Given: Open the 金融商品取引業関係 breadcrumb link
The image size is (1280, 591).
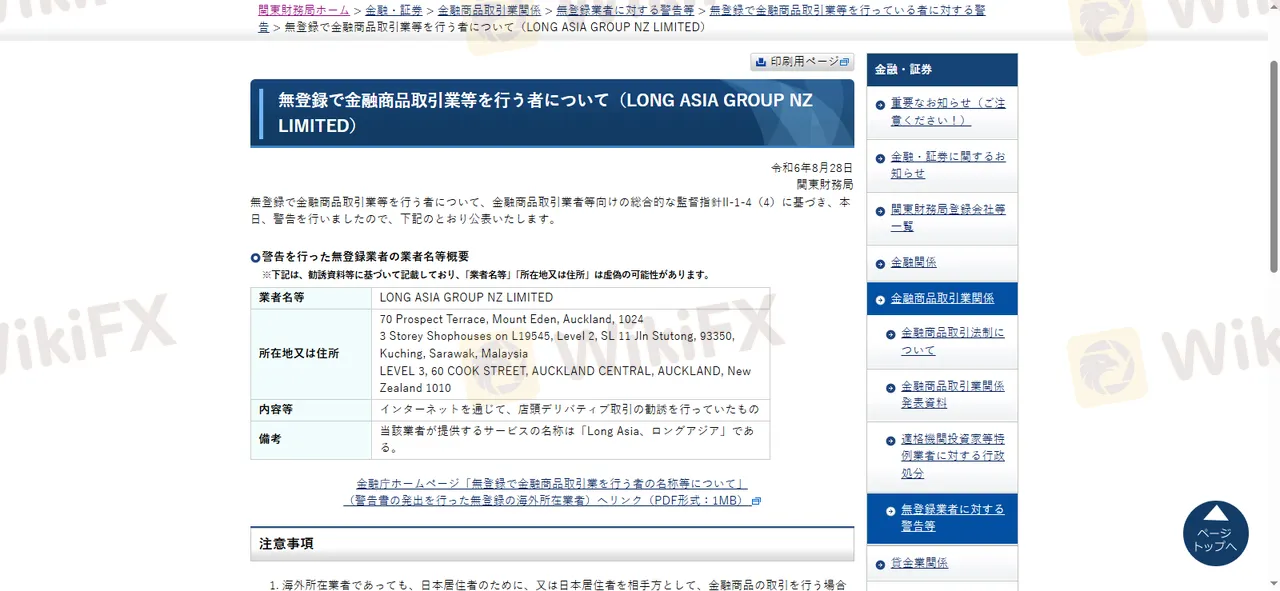Looking at the screenshot, I should pyautogui.click(x=489, y=10).
